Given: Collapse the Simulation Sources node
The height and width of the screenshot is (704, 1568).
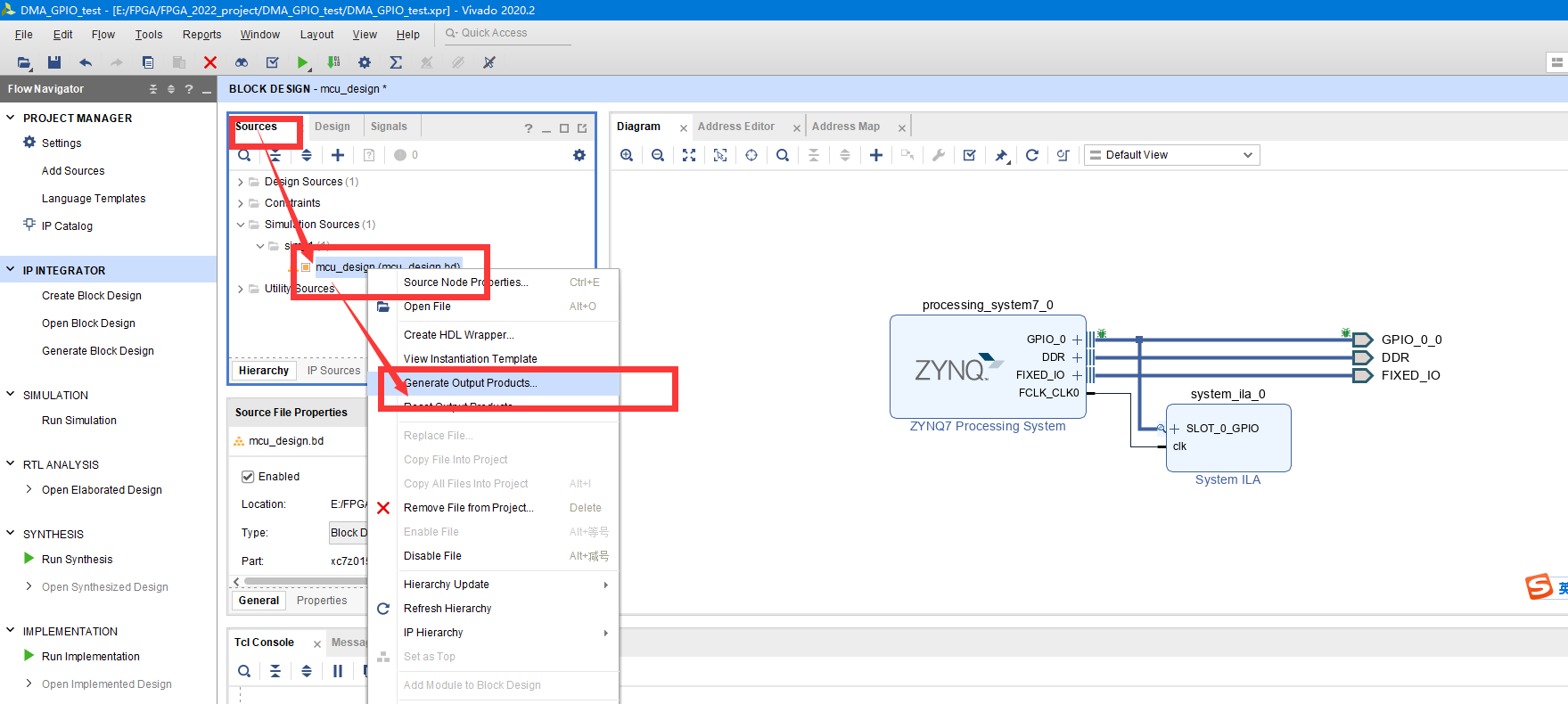Looking at the screenshot, I should point(241,225).
